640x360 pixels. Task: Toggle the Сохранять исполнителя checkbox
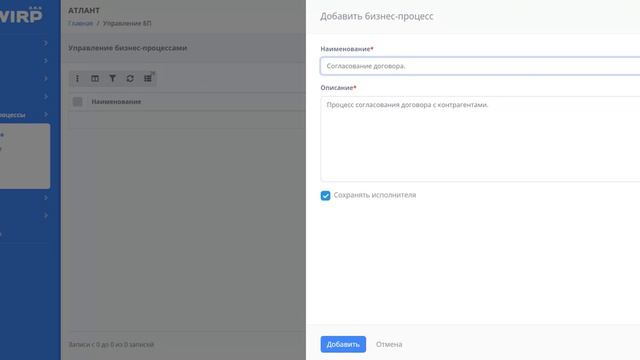pyautogui.click(x=325, y=196)
